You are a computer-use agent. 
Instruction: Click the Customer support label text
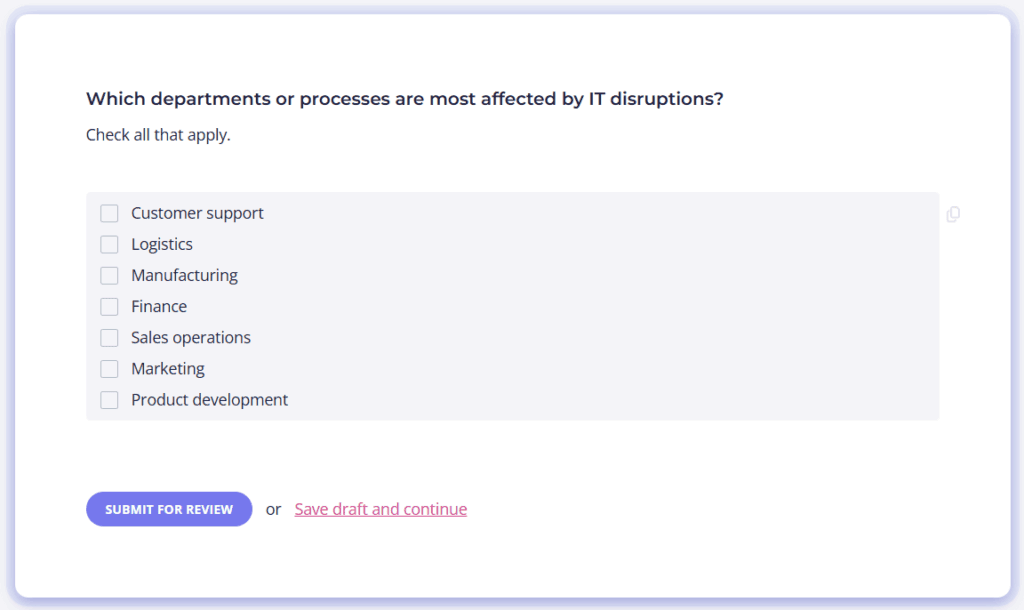[197, 213]
